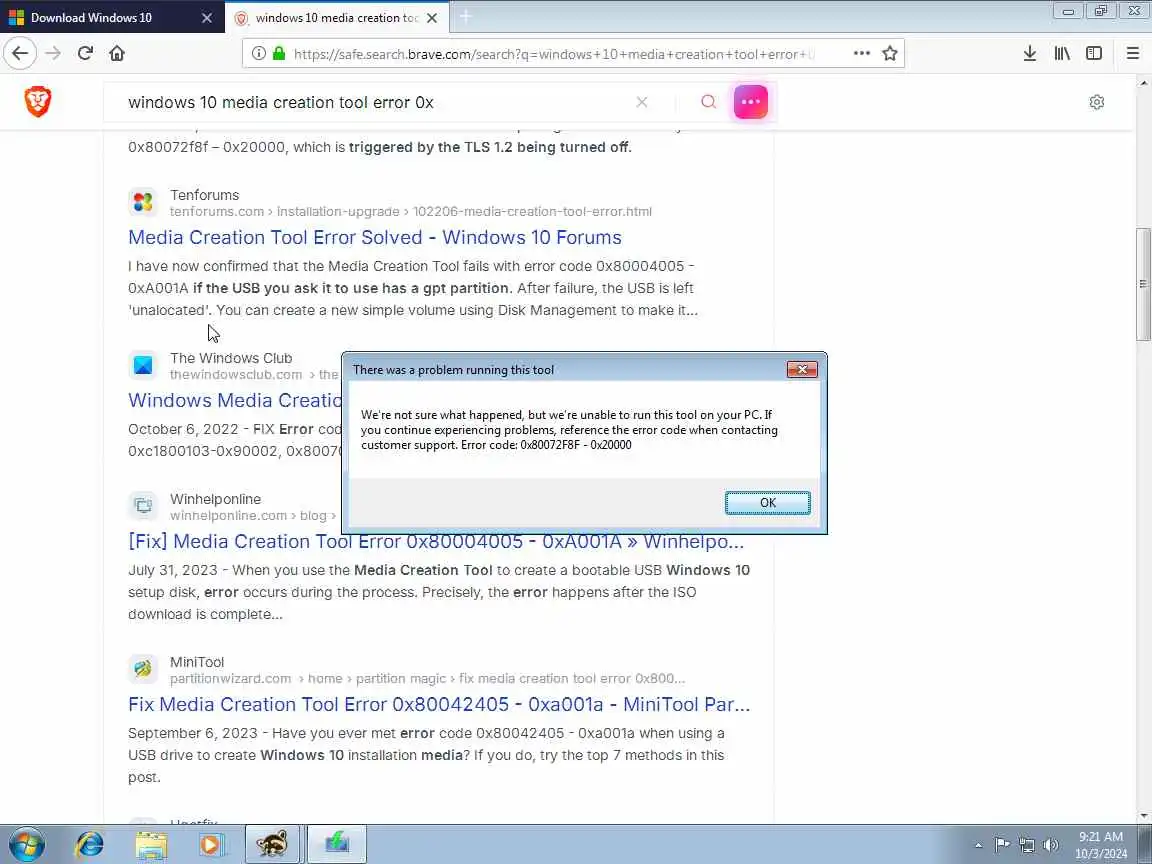1152x864 pixels.
Task: Open the pink Brave AI chat button
Action: (x=751, y=102)
